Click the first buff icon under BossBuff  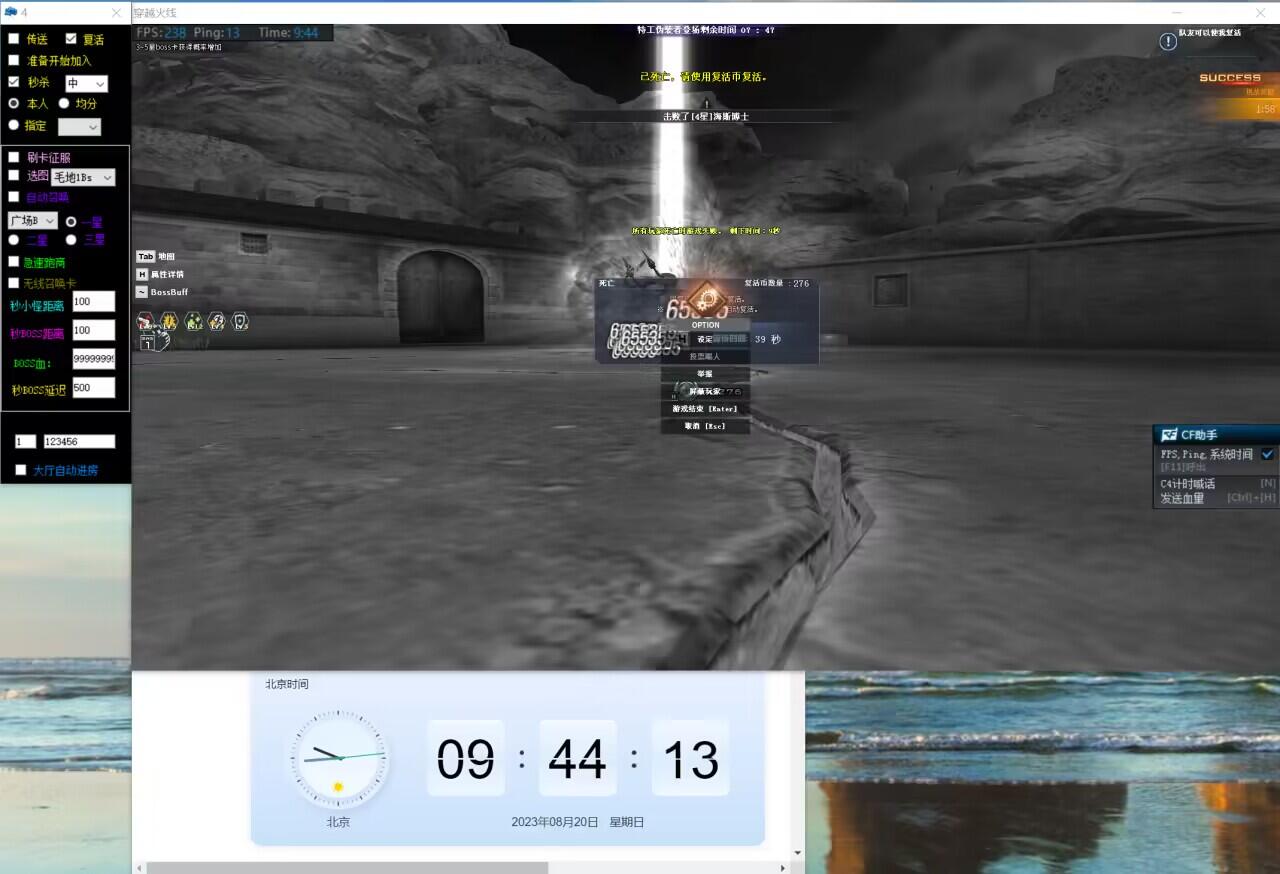(146, 321)
